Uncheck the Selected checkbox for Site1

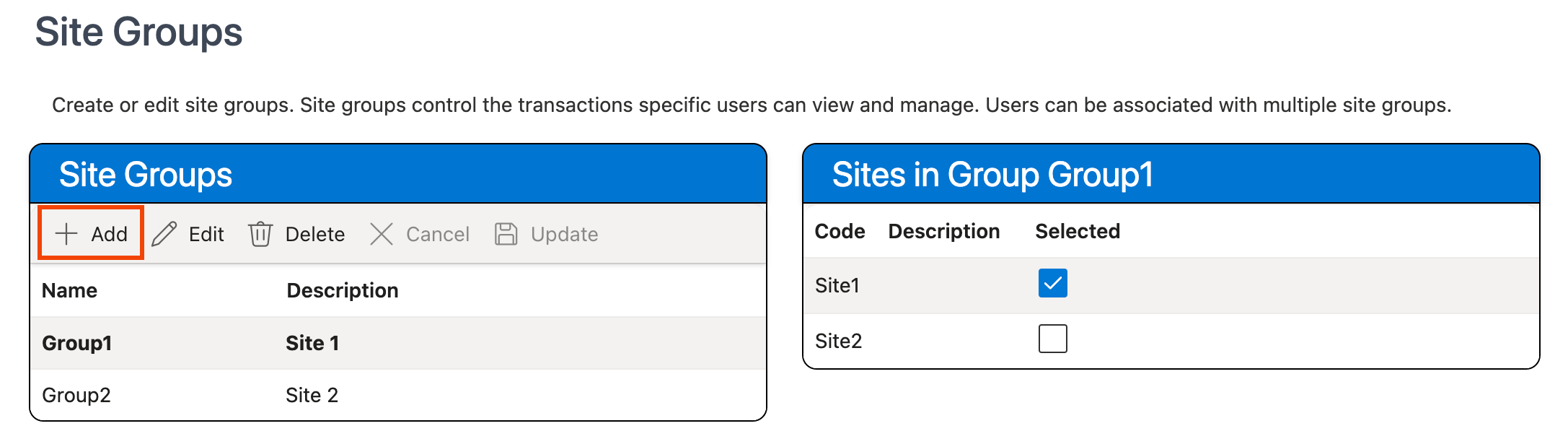(1052, 283)
